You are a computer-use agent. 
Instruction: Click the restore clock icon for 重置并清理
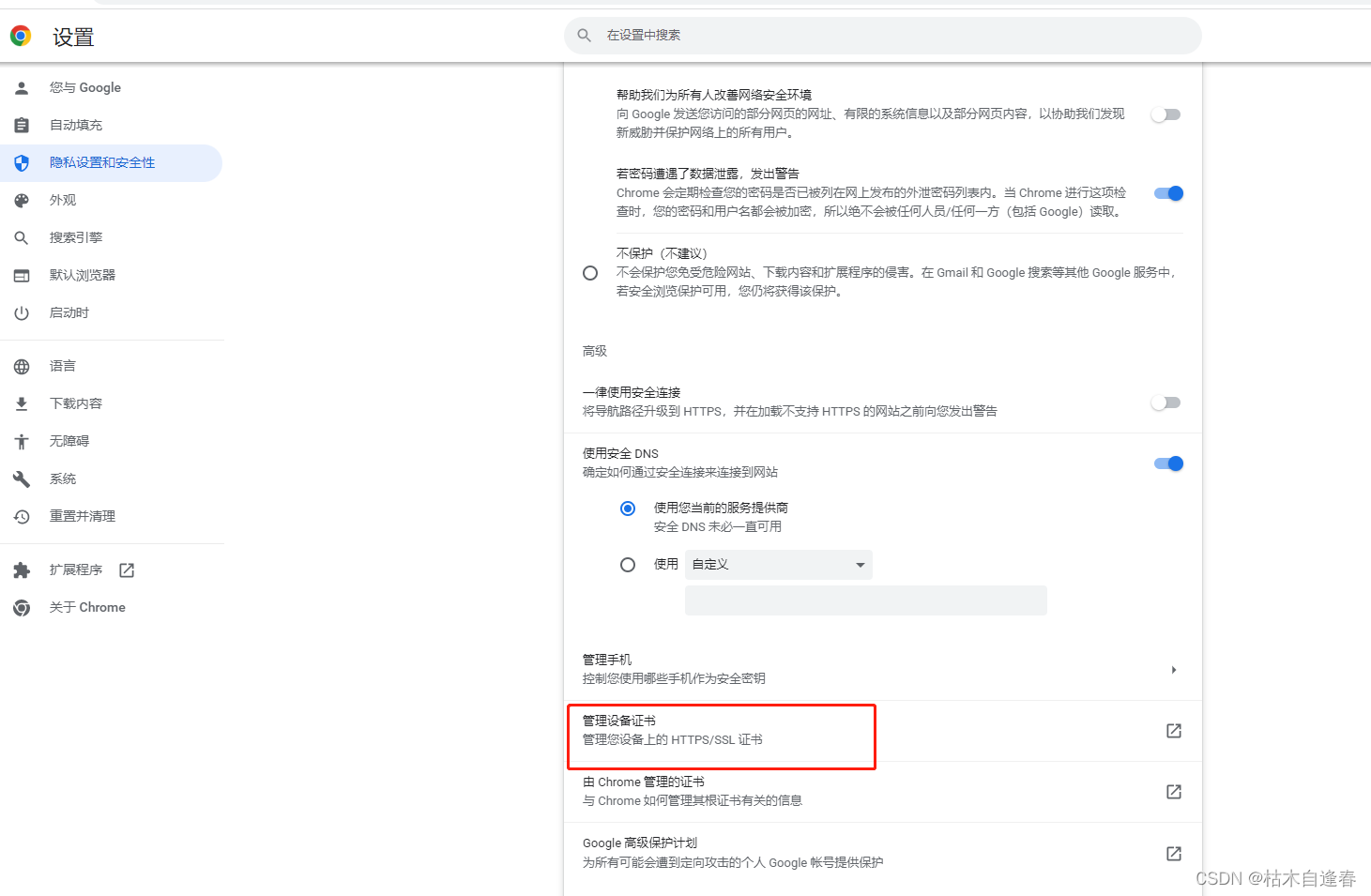pyautogui.click(x=22, y=517)
